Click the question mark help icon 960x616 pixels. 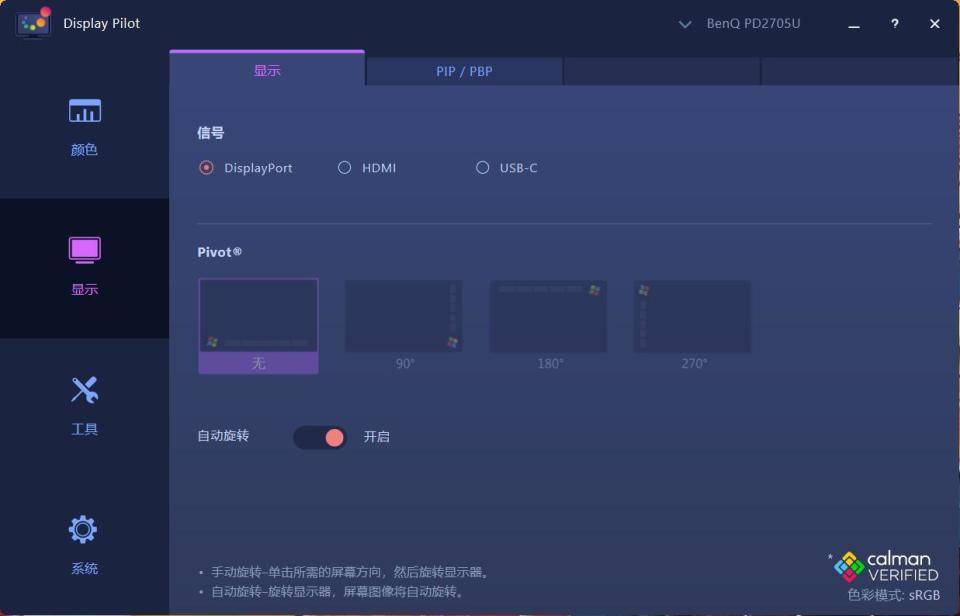click(895, 24)
